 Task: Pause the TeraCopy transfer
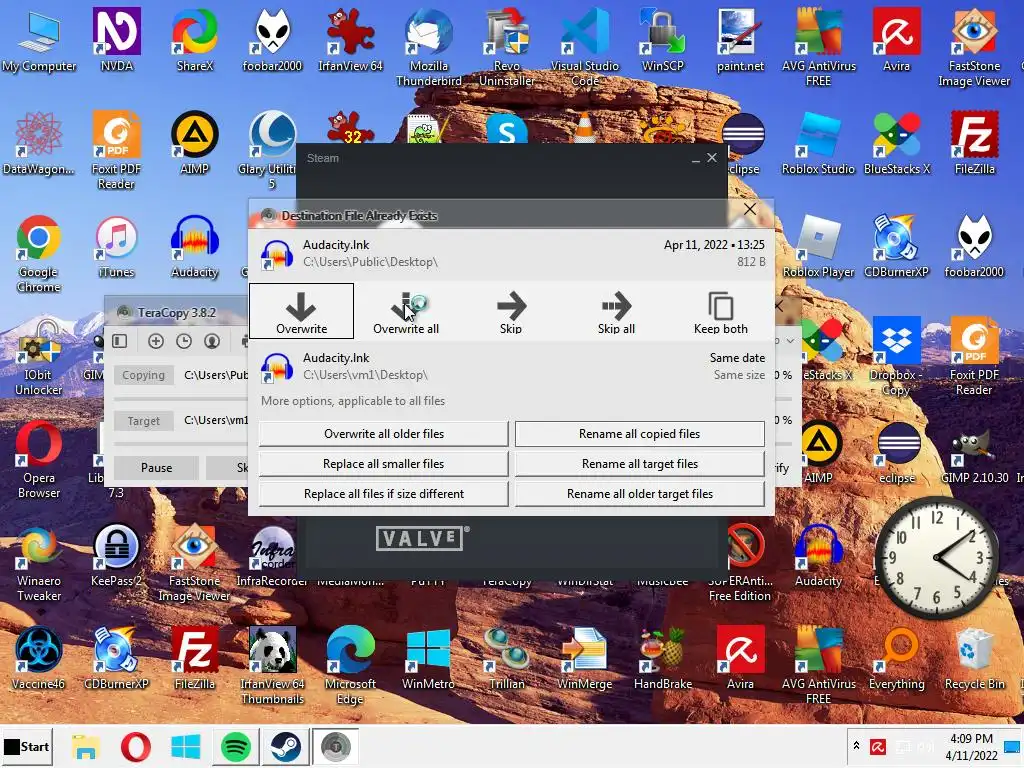(156, 468)
